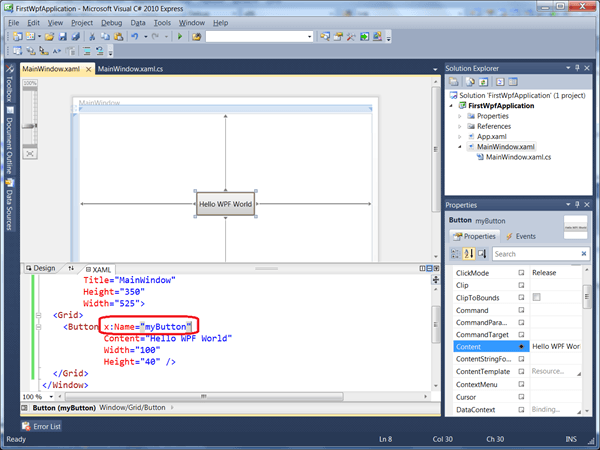Click the New Project toolbar icon
The height and width of the screenshot is (450, 600).
click(17, 36)
